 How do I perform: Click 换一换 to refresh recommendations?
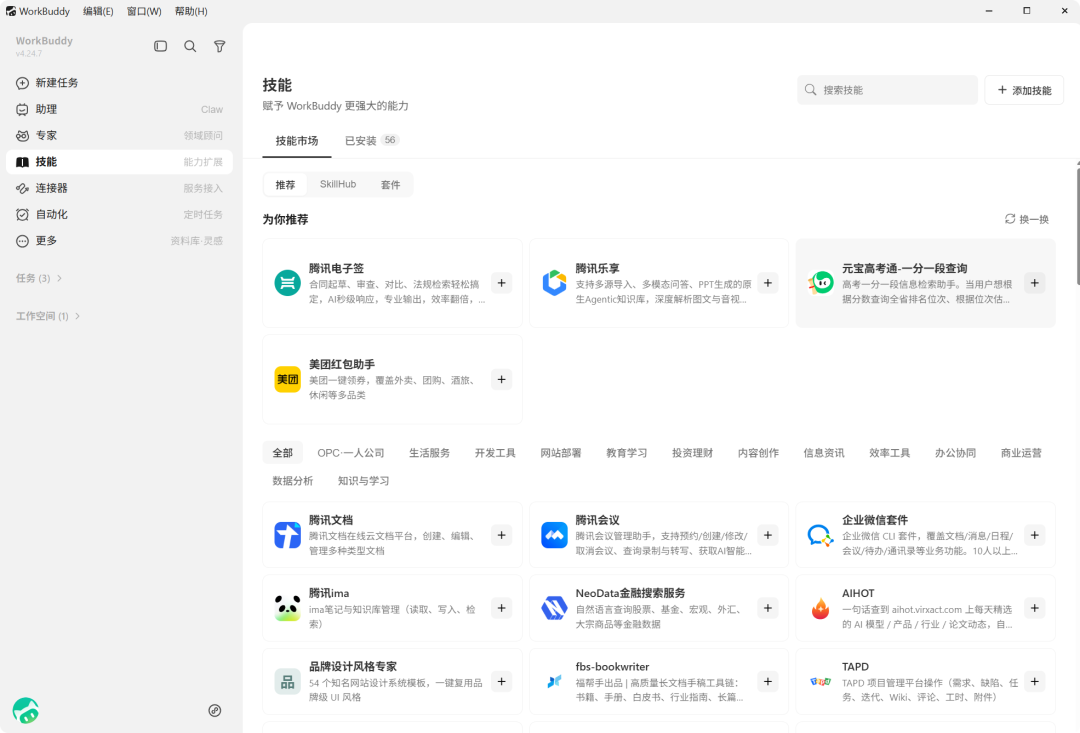point(1027,219)
